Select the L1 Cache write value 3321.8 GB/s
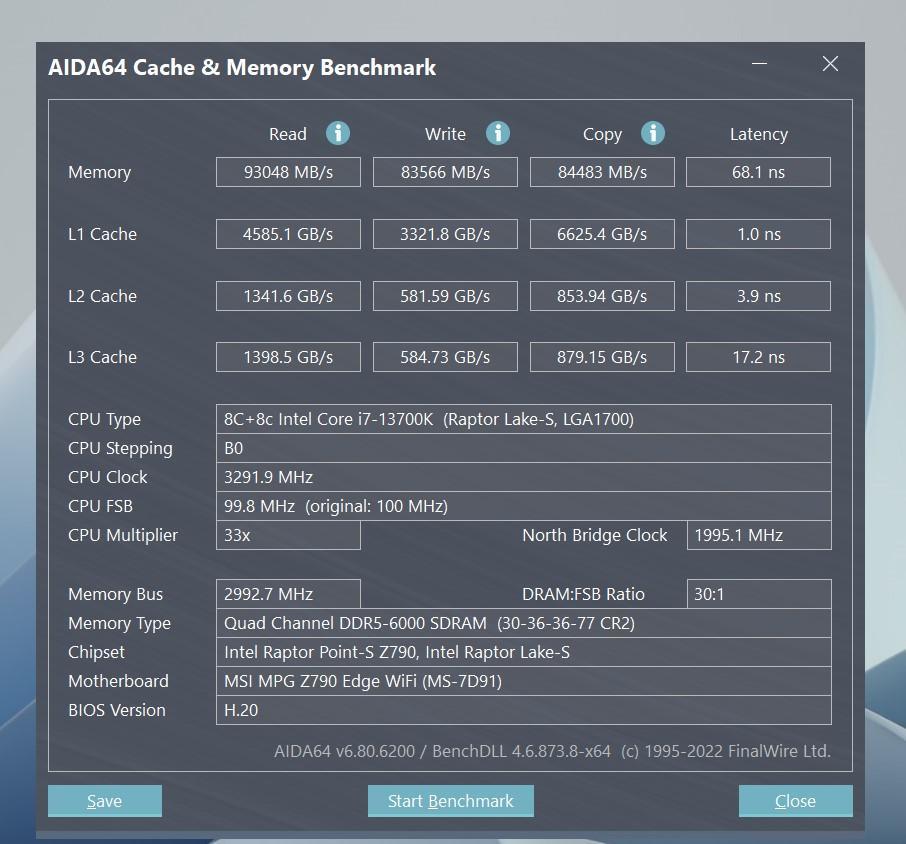 tap(445, 234)
